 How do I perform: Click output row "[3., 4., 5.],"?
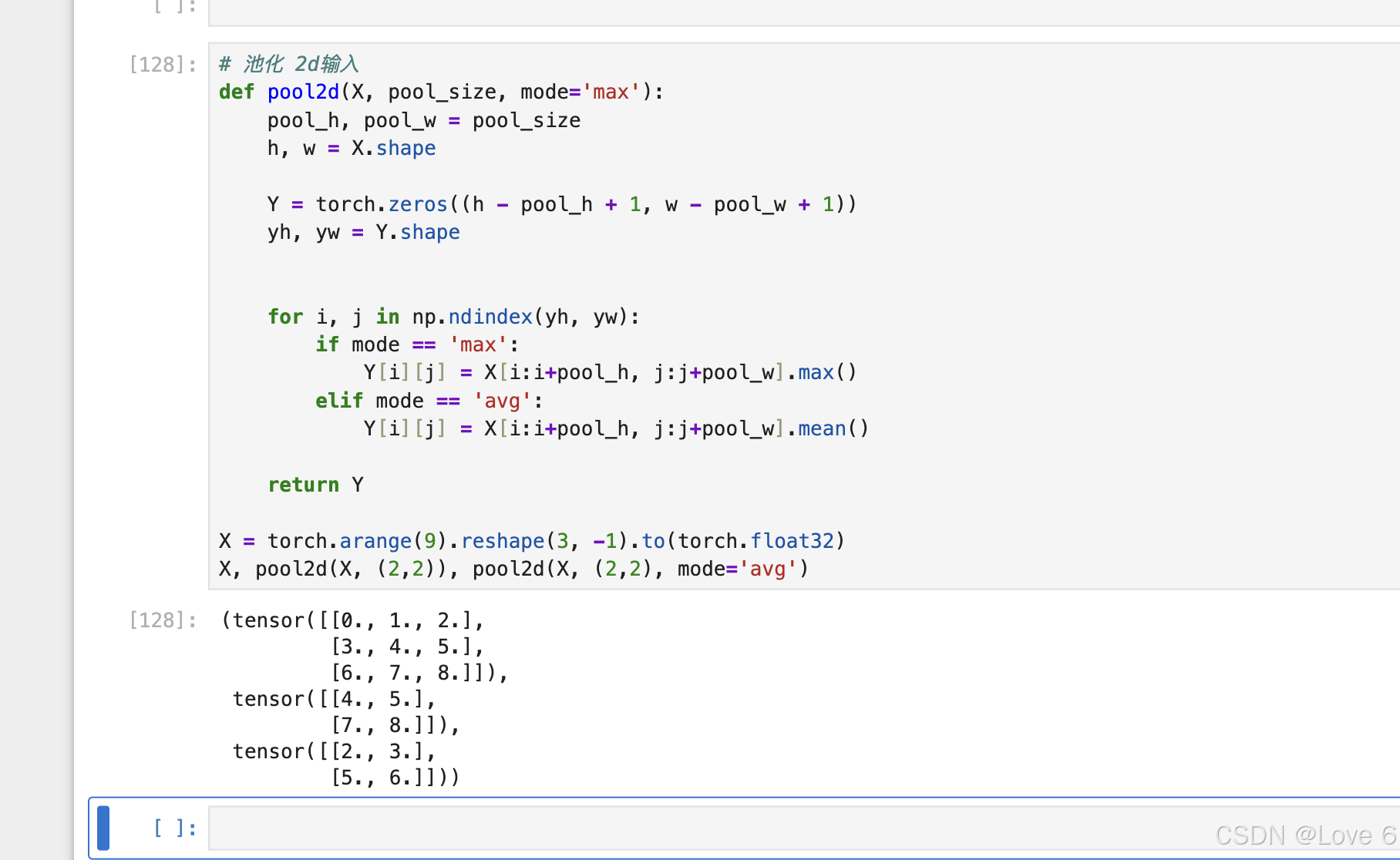[407, 647]
